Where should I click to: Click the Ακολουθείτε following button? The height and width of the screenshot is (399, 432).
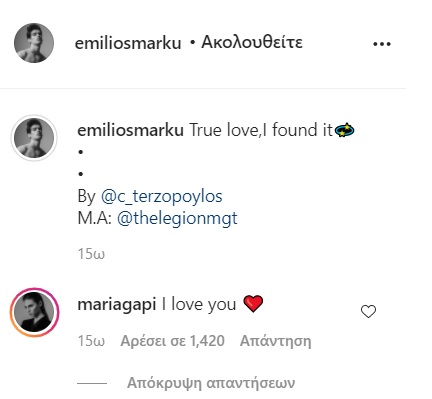[x=252, y=43]
